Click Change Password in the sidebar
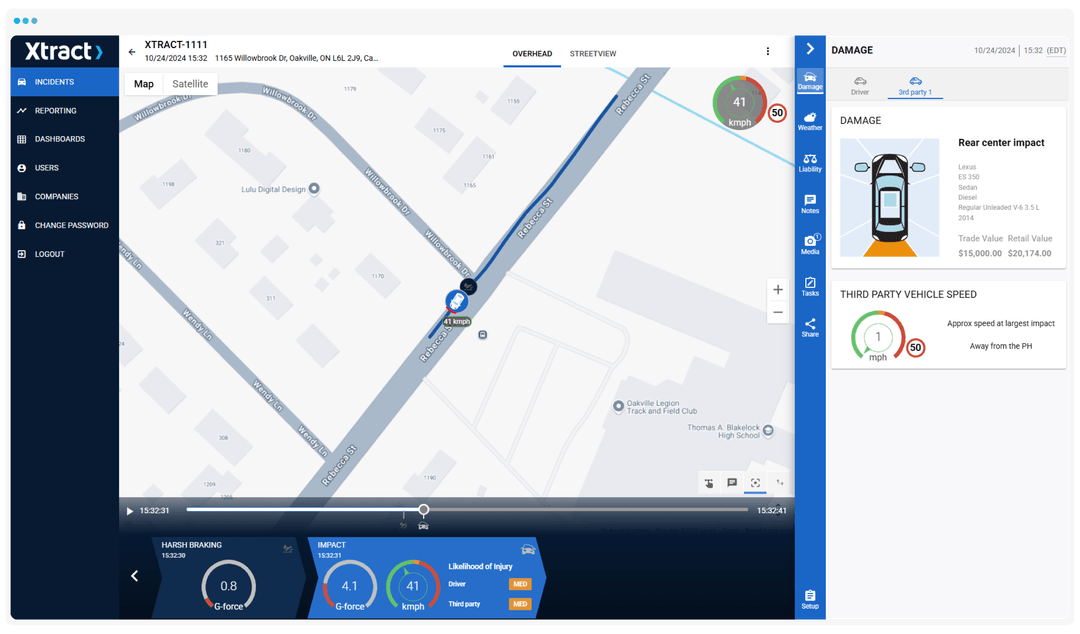The height and width of the screenshot is (634, 1080). 65,225
